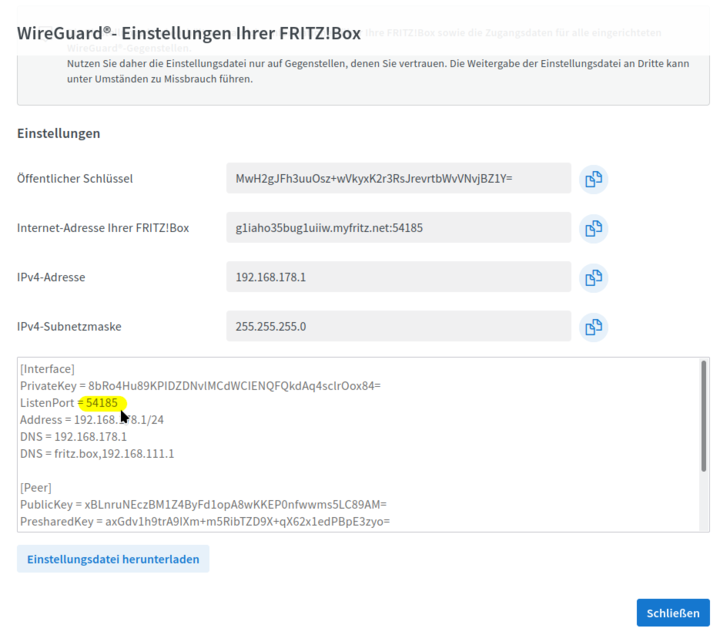The height and width of the screenshot is (635, 720).
Task: Click the IPv4-Subnetzmaske label
Action: (x=69, y=327)
